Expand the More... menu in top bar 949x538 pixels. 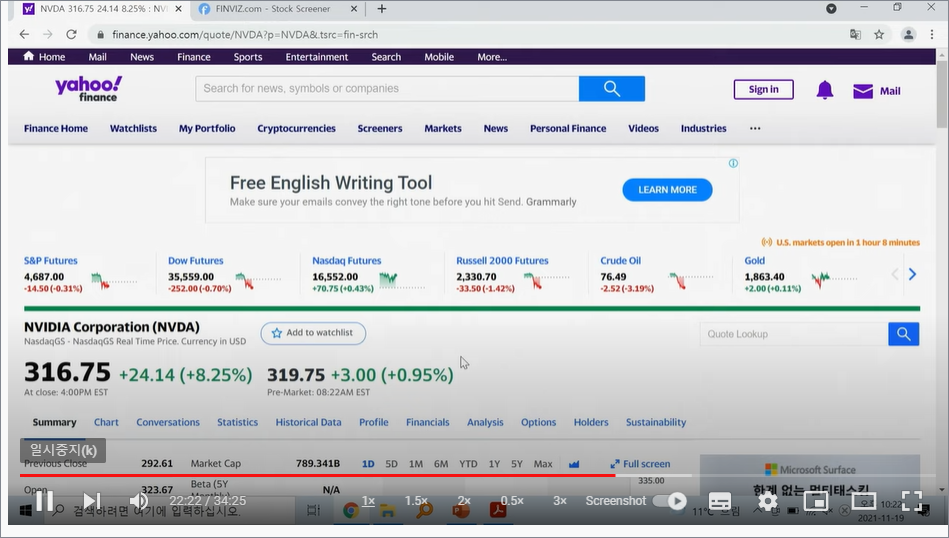pos(492,57)
